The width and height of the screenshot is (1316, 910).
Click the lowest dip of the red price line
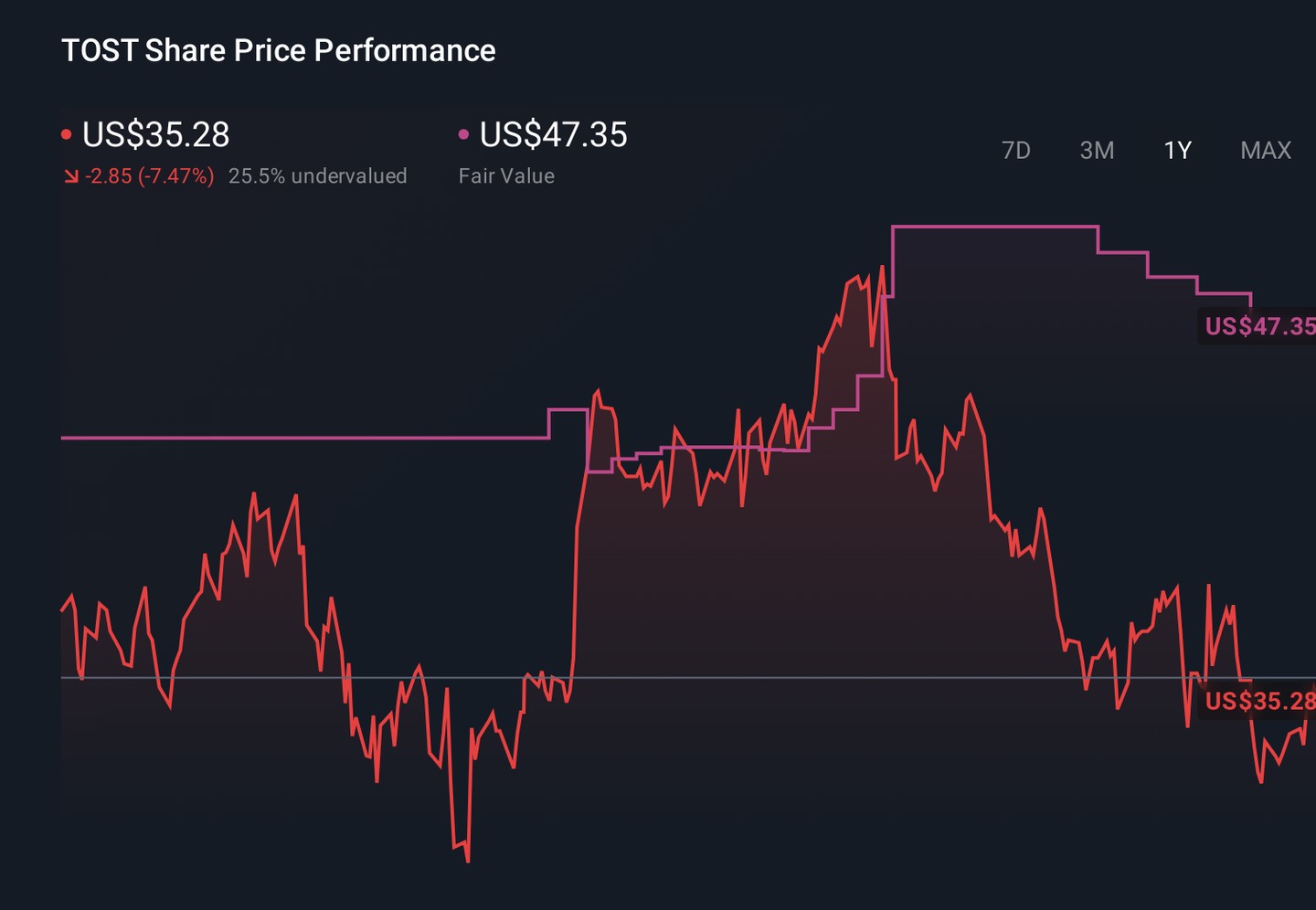pyautogui.click(x=468, y=860)
